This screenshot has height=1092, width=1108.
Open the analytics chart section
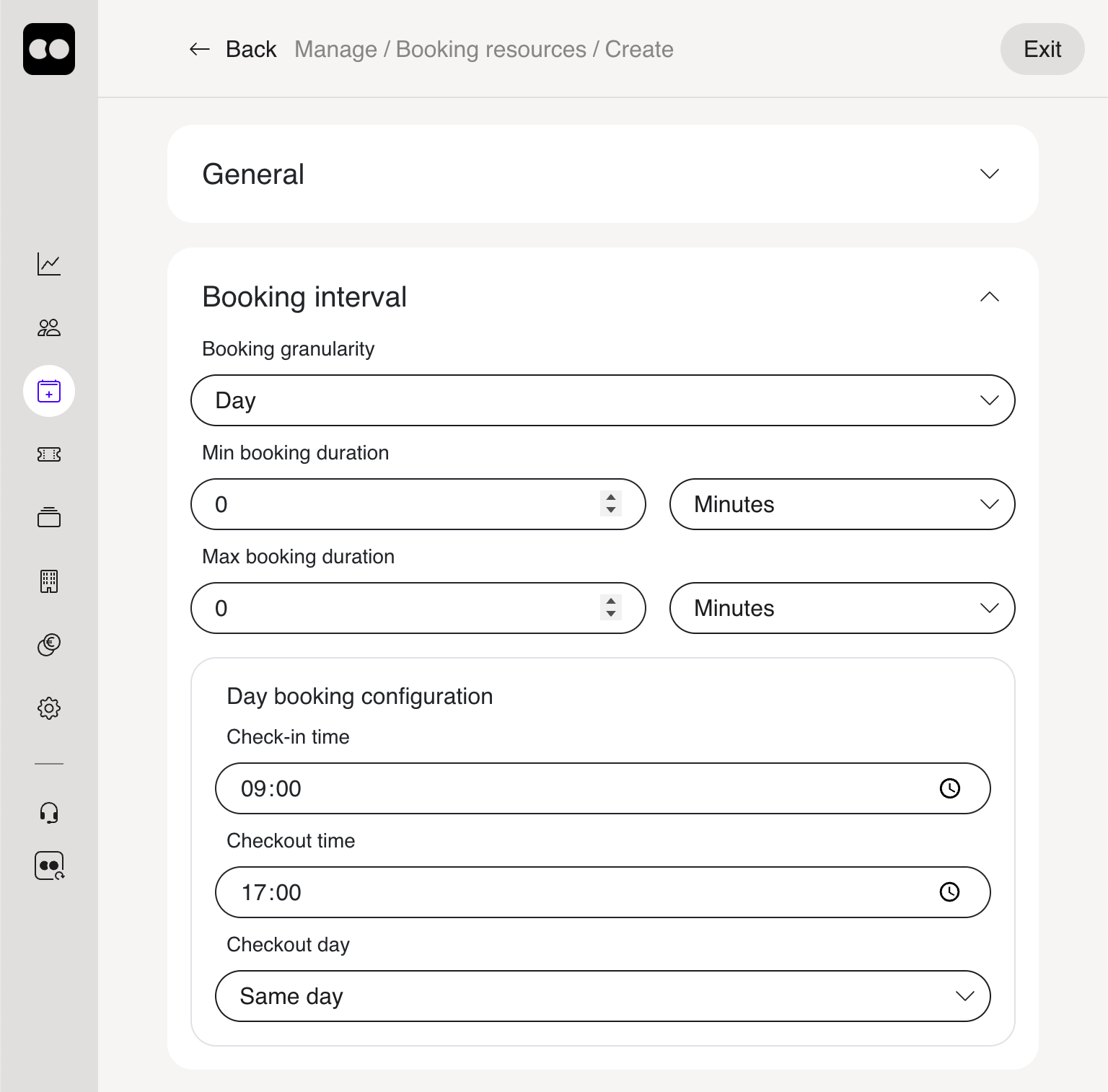49,264
